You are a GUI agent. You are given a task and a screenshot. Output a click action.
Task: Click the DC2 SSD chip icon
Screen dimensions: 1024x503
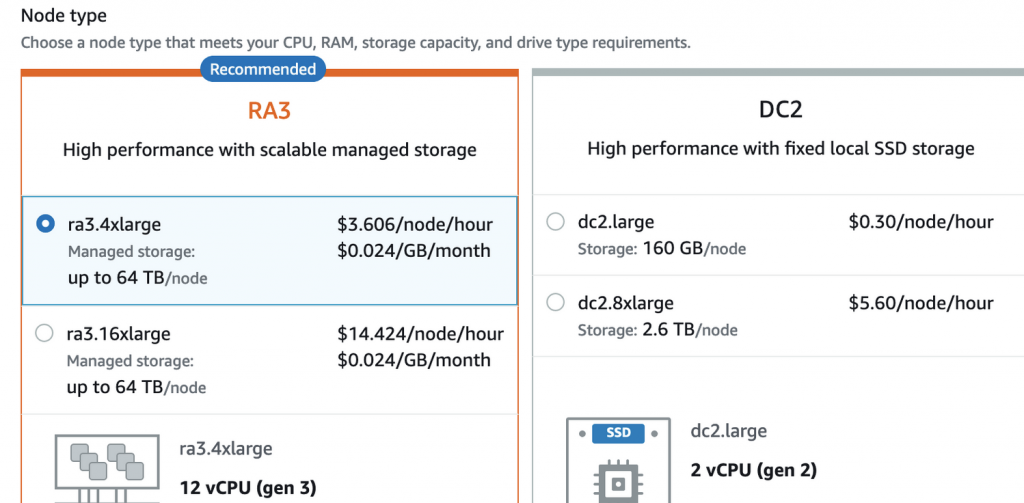point(618,463)
